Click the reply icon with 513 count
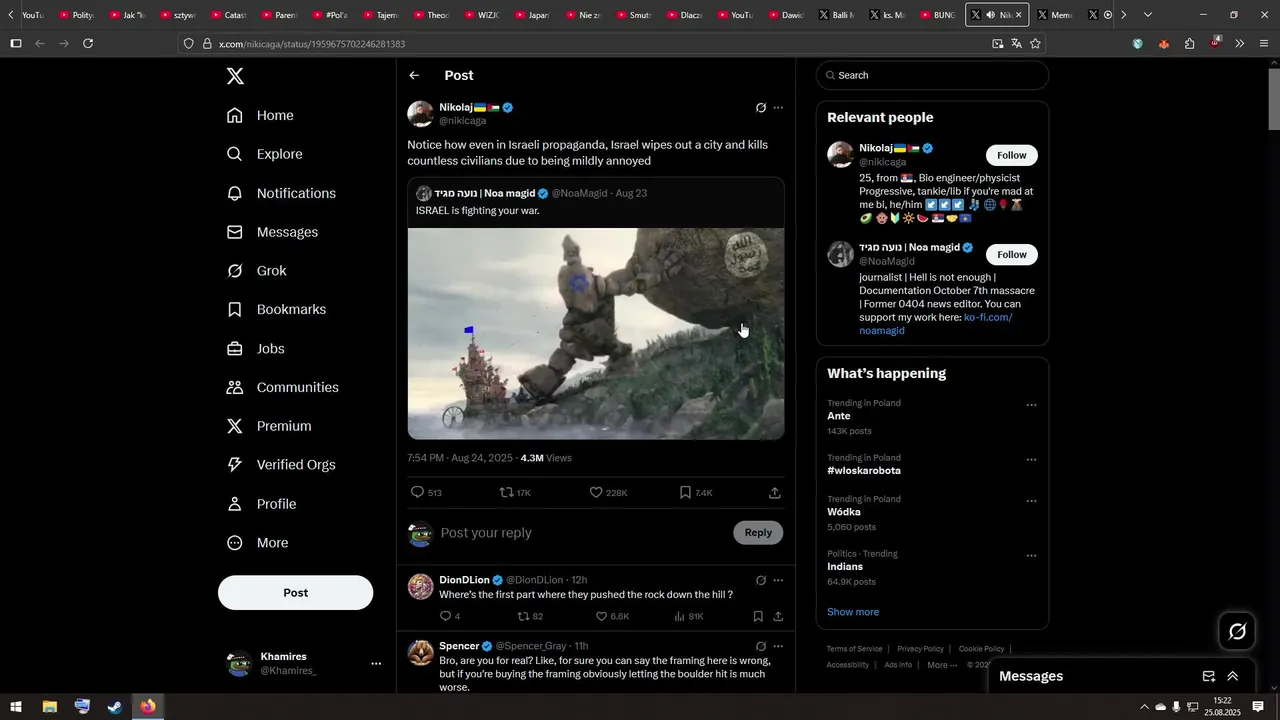 [426, 493]
